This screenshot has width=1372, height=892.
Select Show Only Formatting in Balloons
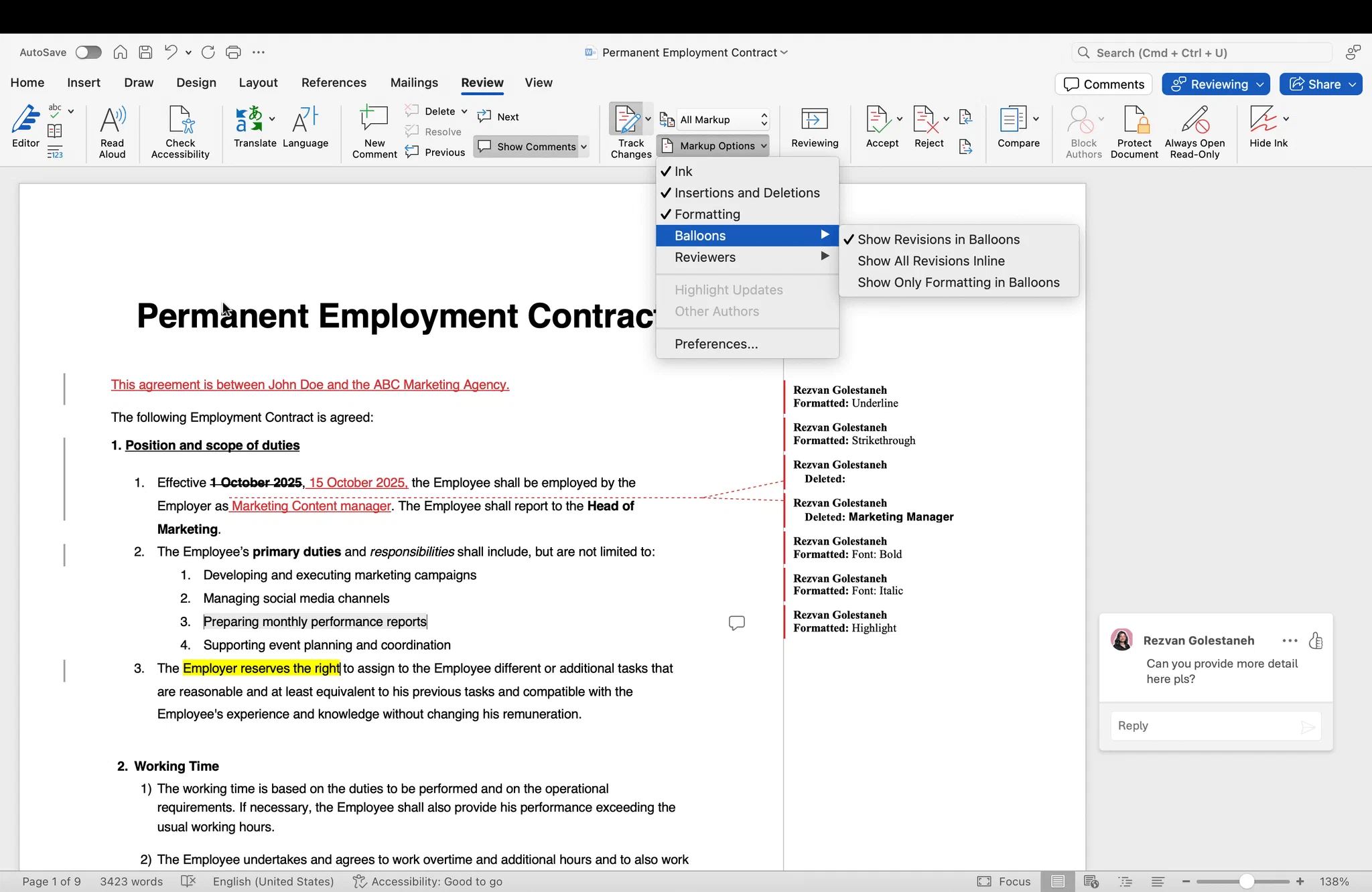[959, 283]
